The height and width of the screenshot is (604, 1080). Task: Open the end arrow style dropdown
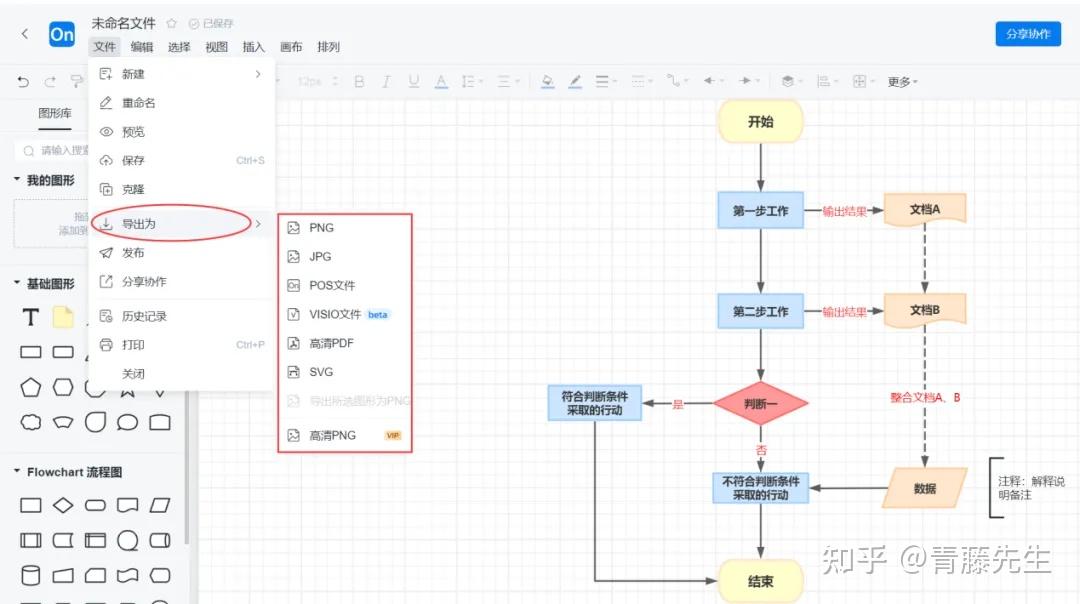[749, 81]
